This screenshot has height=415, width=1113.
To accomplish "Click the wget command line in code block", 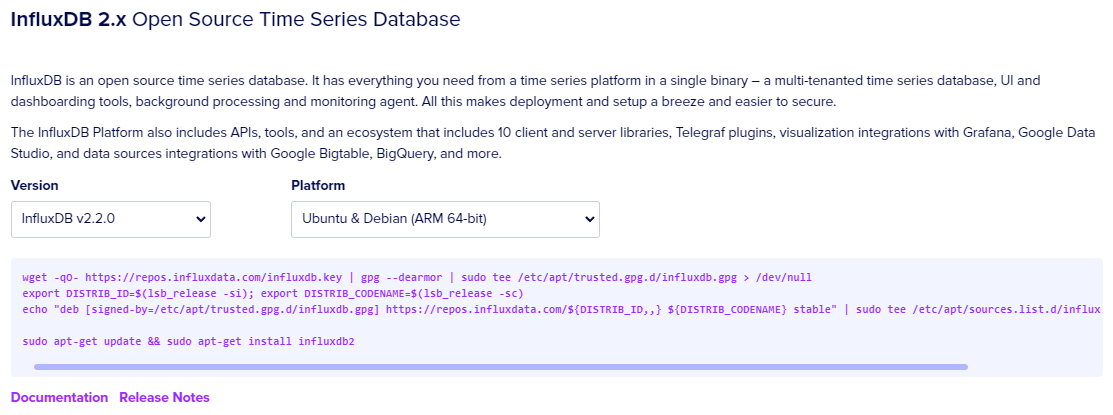I will click(x=417, y=277).
